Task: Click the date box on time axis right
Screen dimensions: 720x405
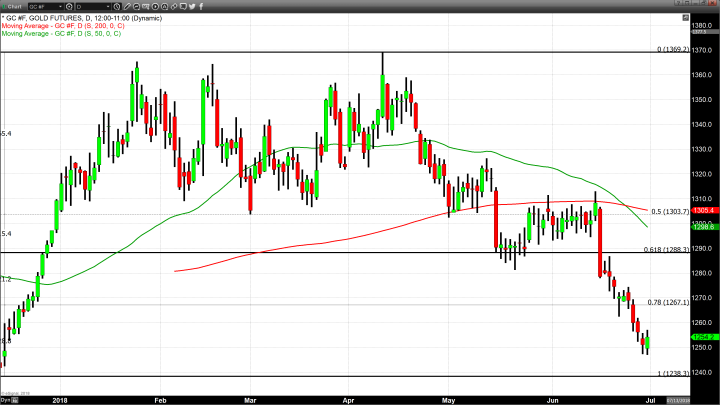Action: 678,400
